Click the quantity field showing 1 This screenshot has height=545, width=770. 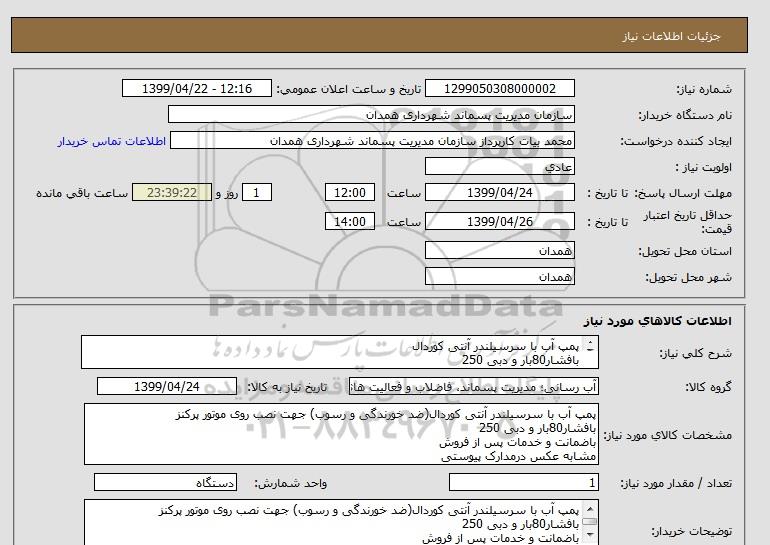pos(523,482)
